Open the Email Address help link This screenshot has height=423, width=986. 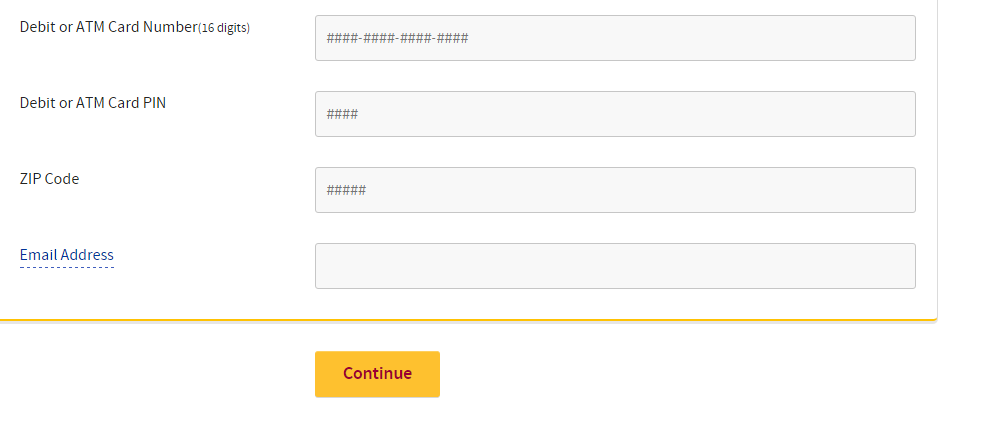(67, 255)
